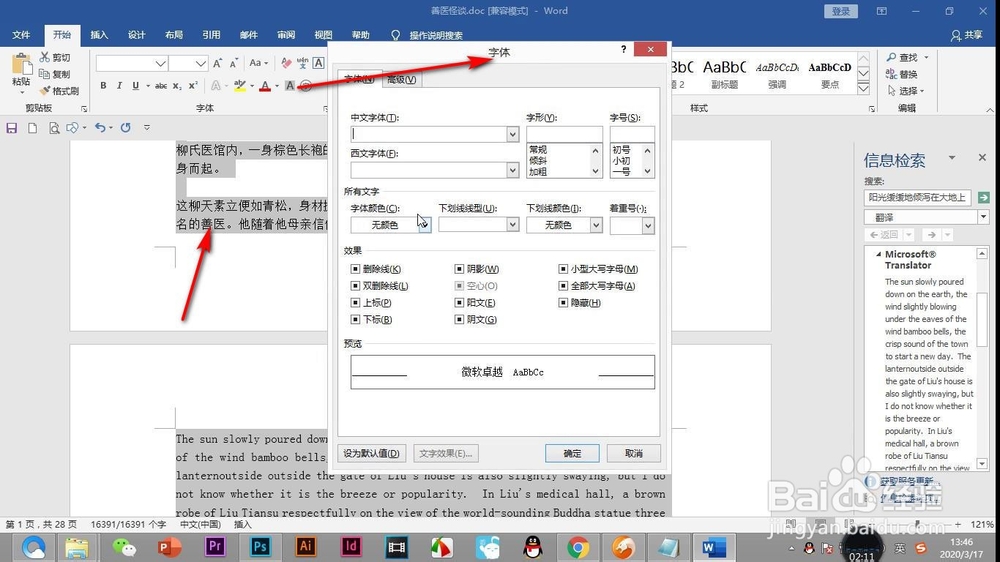Screen dimensions: 1000x562
Task: Toggle the 隐藏 hidden checkbox
Action: point(563,302)
